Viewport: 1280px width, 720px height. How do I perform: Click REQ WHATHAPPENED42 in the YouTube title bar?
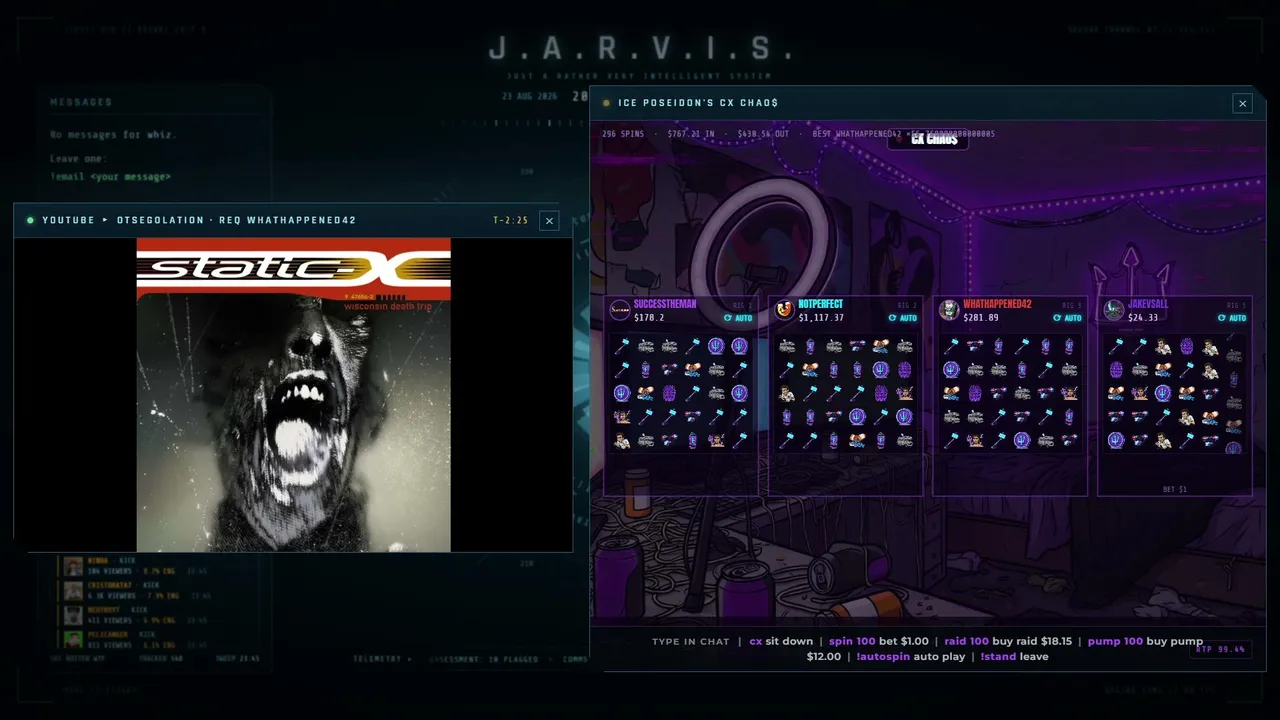288,221
